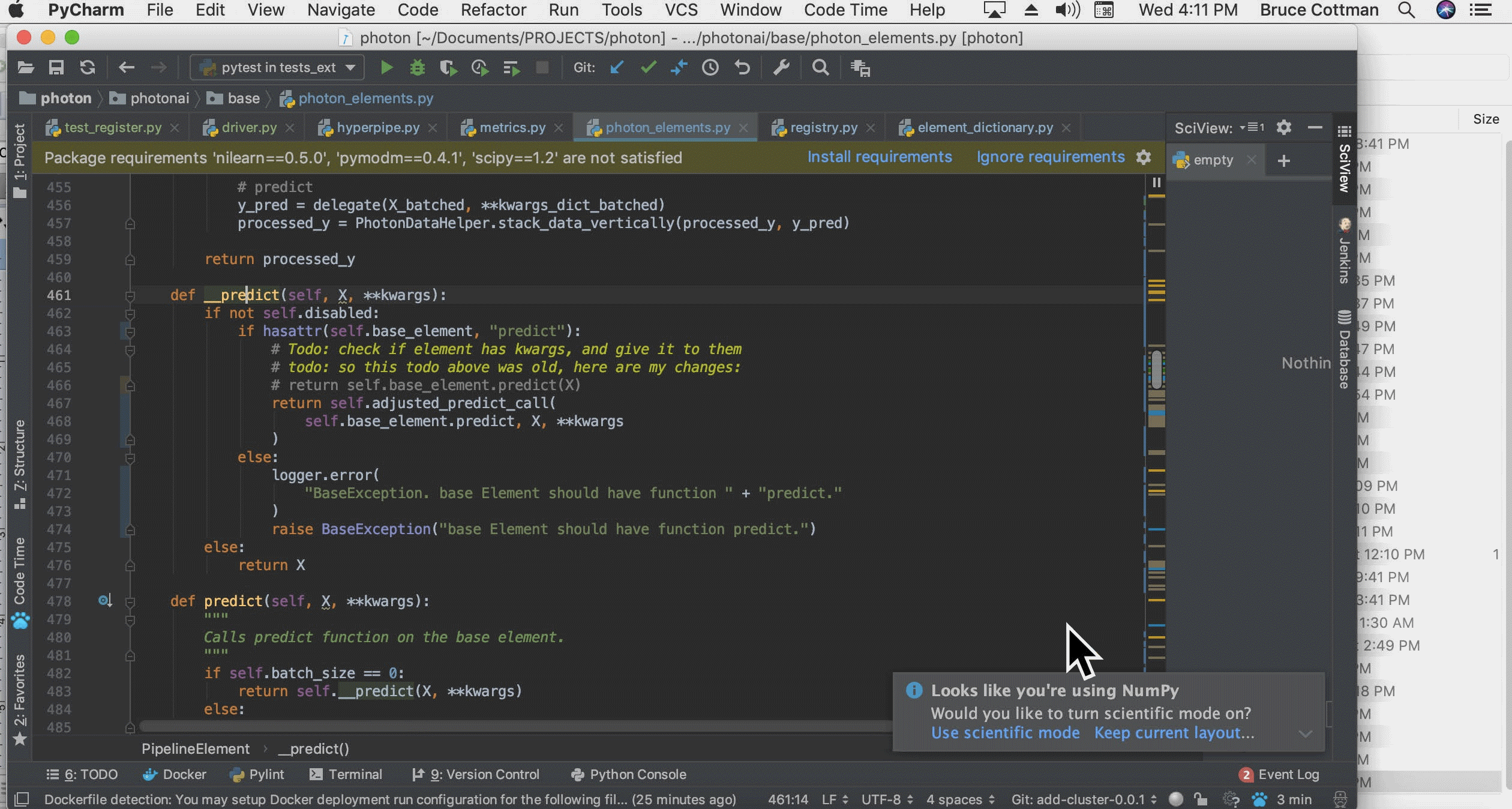Click the editor vertical scrollbar thumb
The width and height of the screenshot is (1512, 809).
[1156, 368]
